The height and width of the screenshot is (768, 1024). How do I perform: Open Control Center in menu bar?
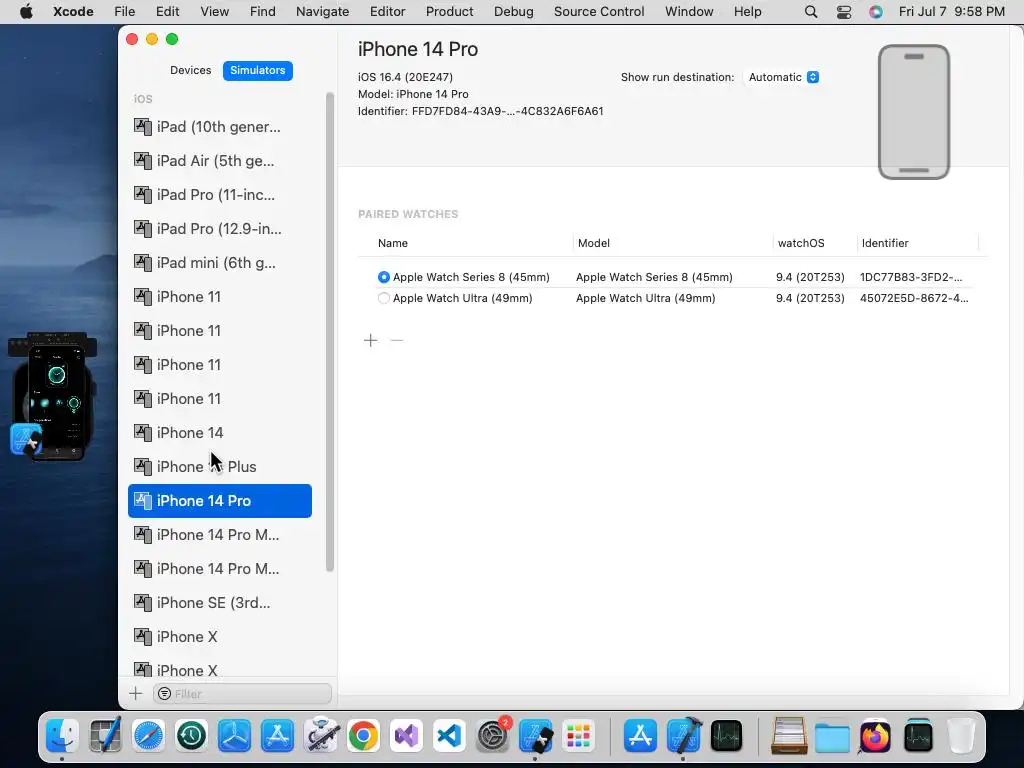point(844,12)
